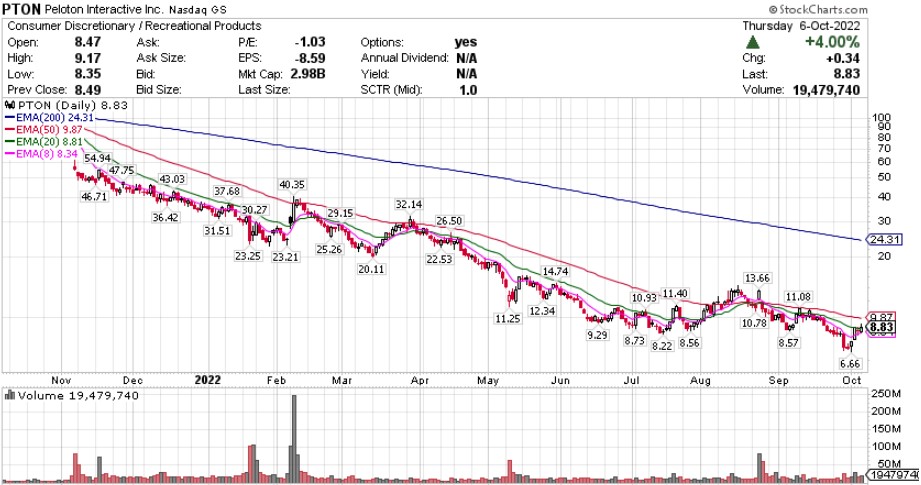Select the EMA(20) 8.81 legend entry
This screenshot has height=485, width=921.
[x=44, y=142]
